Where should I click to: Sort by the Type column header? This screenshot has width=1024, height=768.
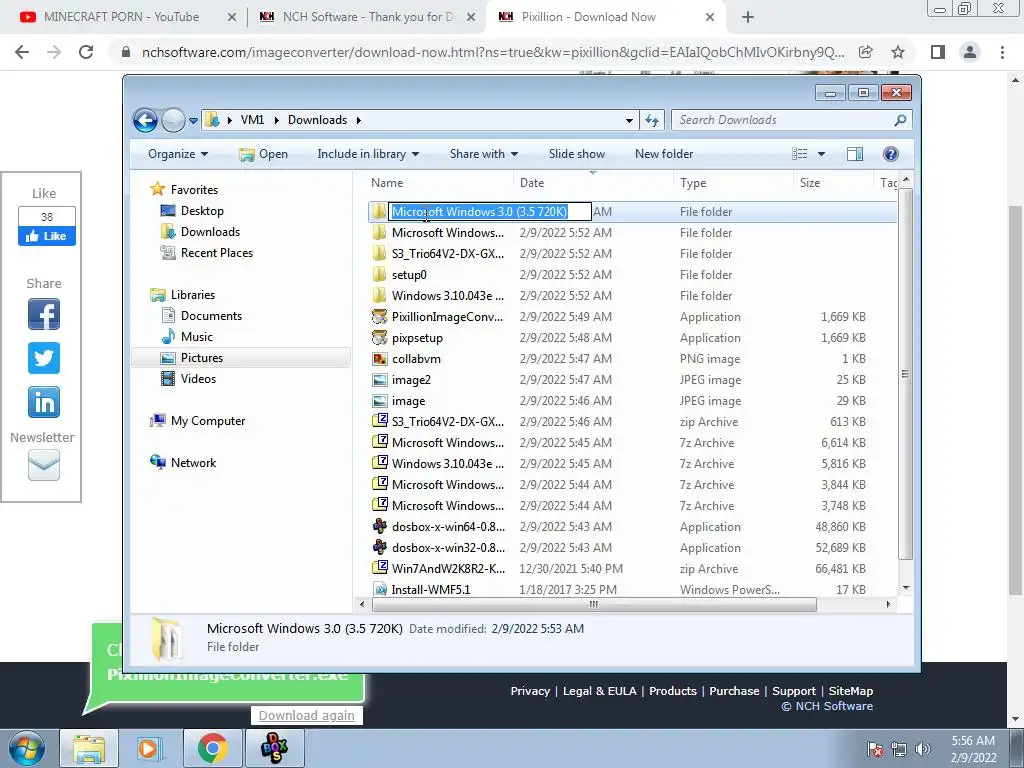(x=693, y=184)
